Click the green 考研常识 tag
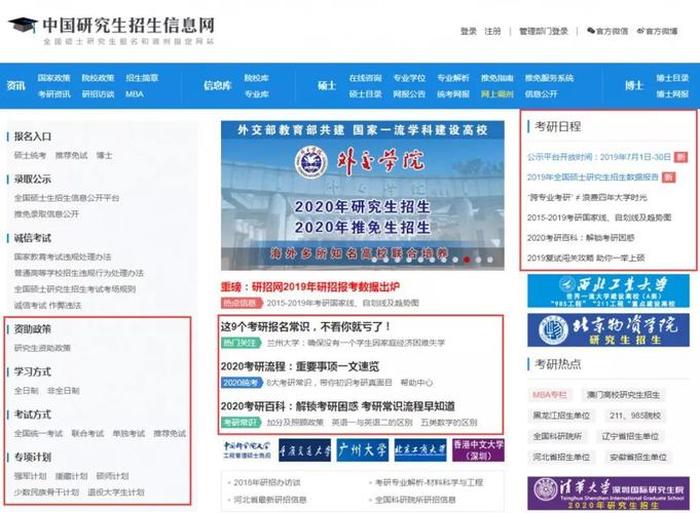Screen dimensions: 700x513 (x=241, y=422)
